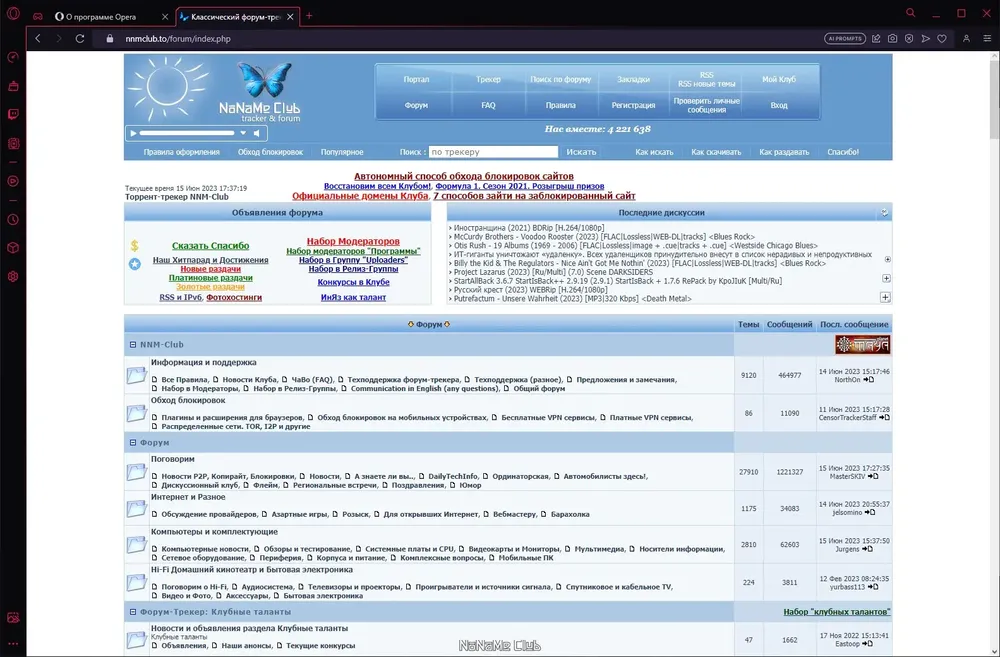Open sidebar settings via the gear icon

pyautogui.click(x=13, y=277)
